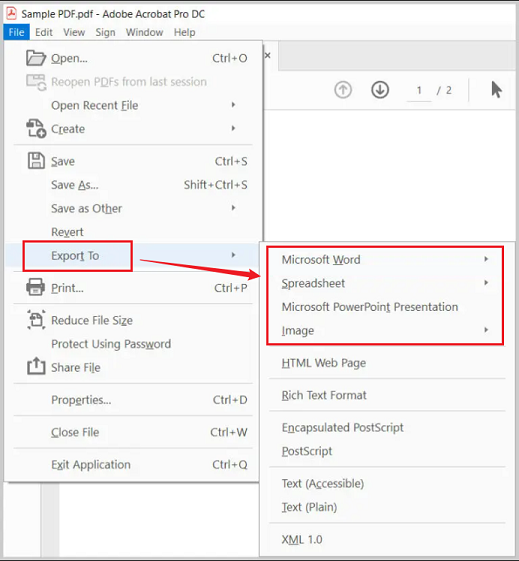This screenshot has height=561, width=519.
Task: Close the document tab with X
Action: [268, 55]
